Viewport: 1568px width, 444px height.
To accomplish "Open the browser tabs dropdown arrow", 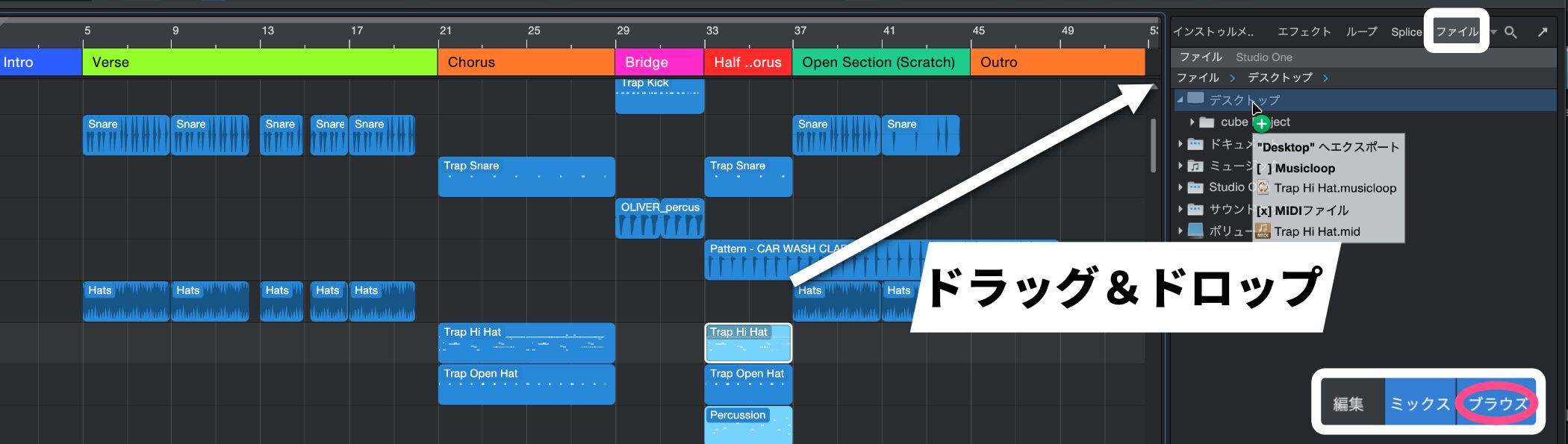I will click(1493, 32).
